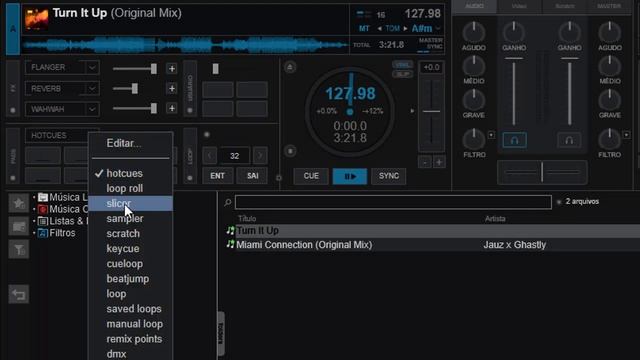Open Editar... in pads menu
The image size is (640, 360).
coord(124,143)
